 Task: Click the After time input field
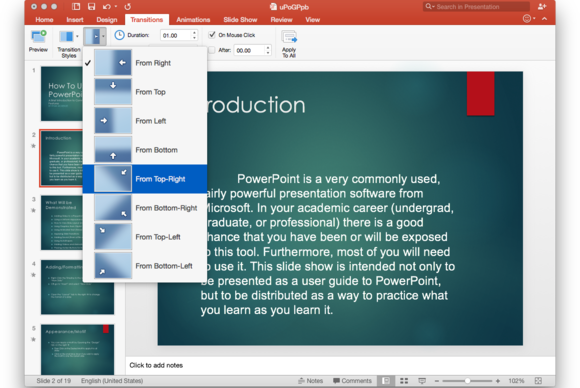[249, 50]
